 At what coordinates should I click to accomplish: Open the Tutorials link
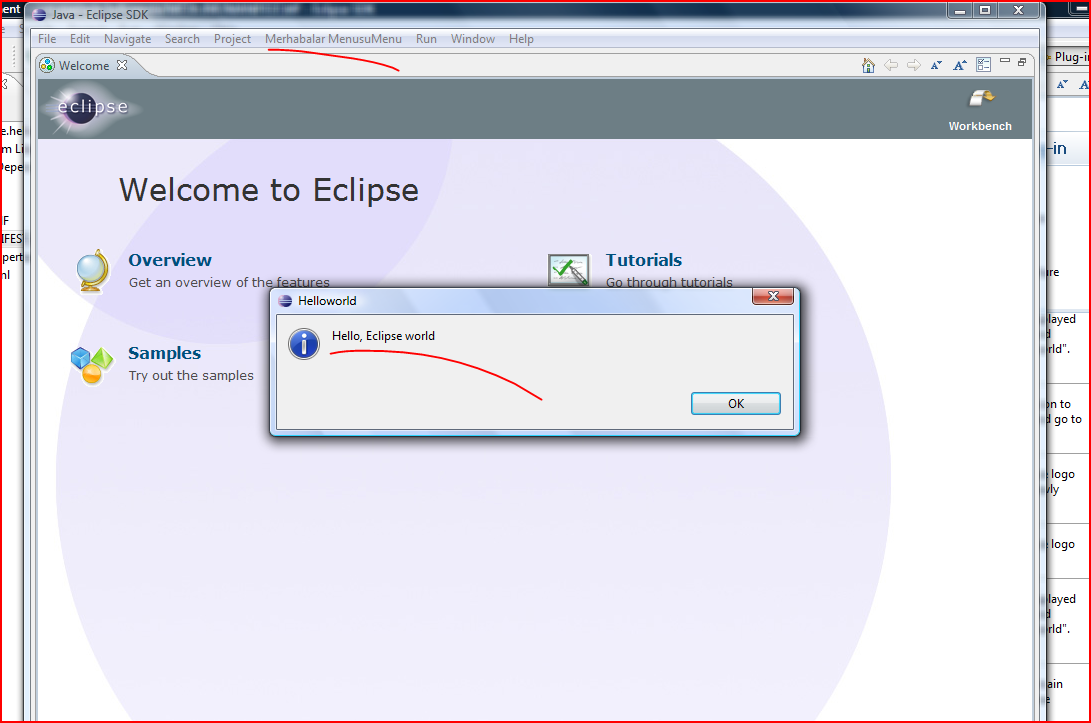(x=644, y=260)
